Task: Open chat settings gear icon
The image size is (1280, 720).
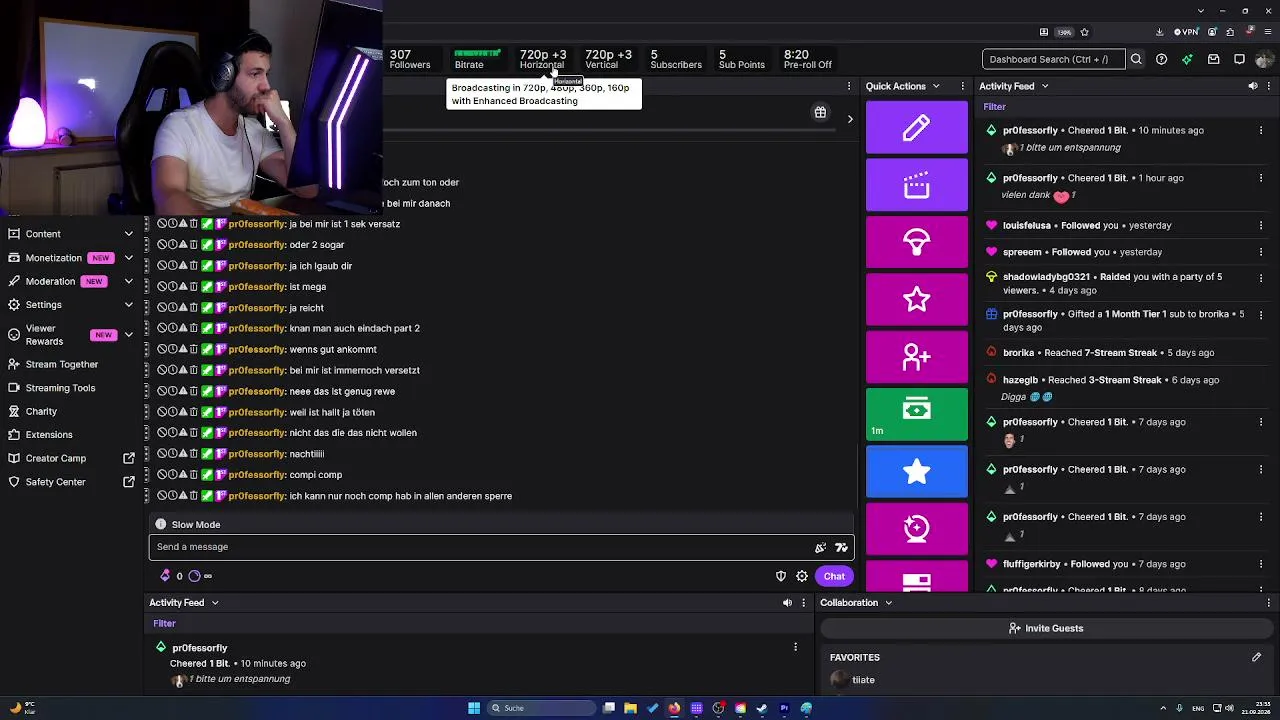Action: coord(802,576)
